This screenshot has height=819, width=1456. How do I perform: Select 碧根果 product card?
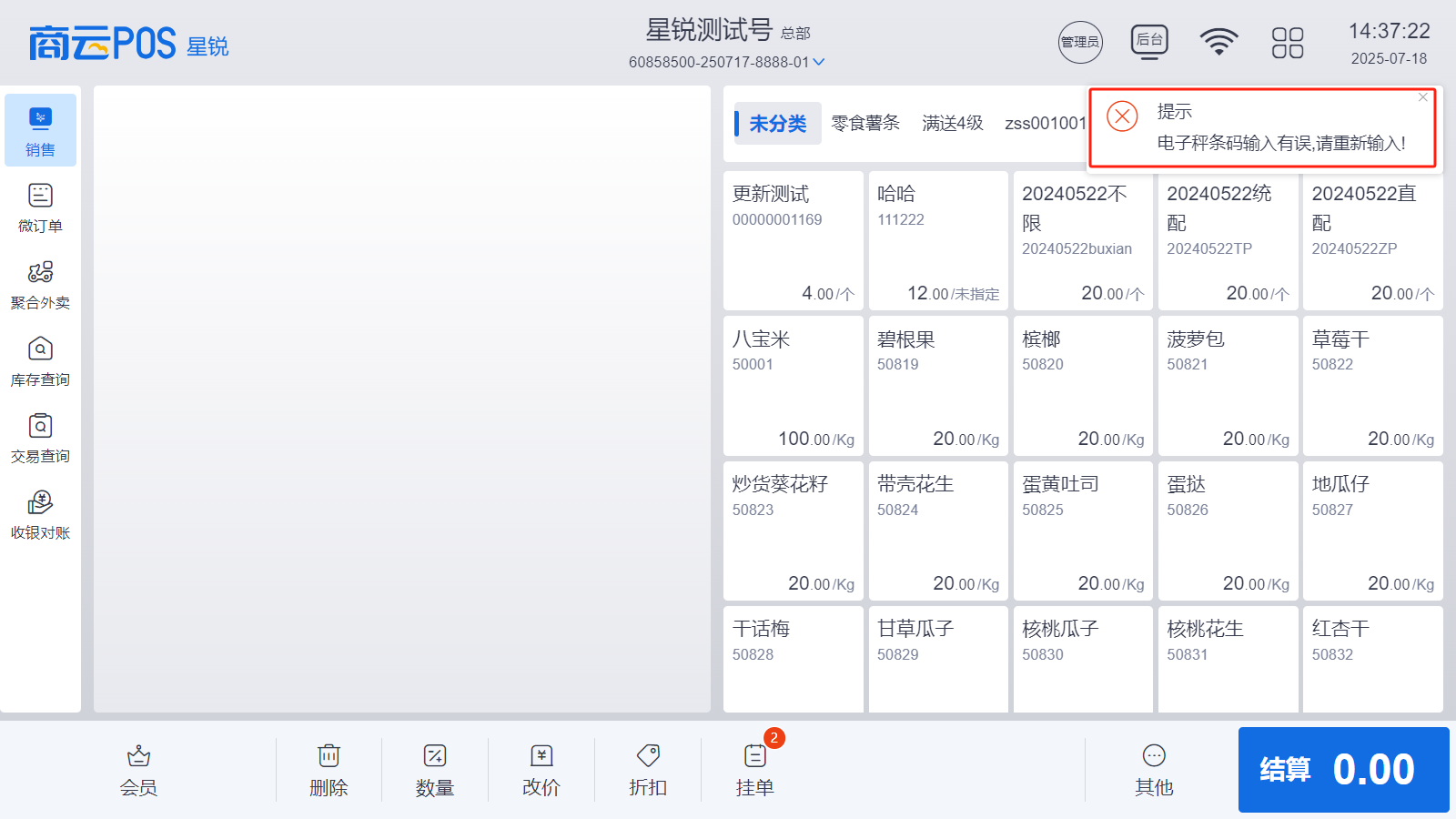click(938, 386)
